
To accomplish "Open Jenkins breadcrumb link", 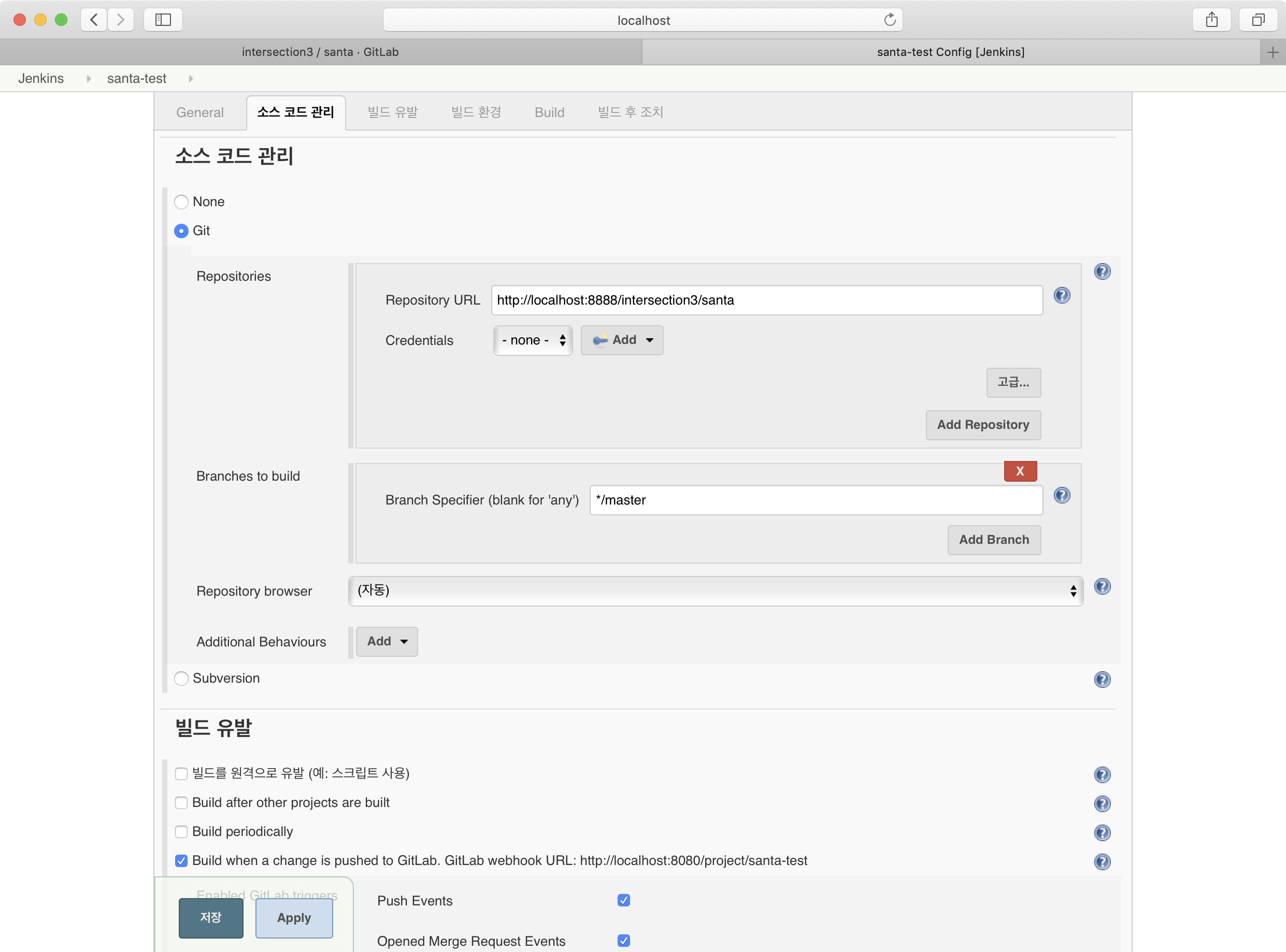I will point(41,78).
